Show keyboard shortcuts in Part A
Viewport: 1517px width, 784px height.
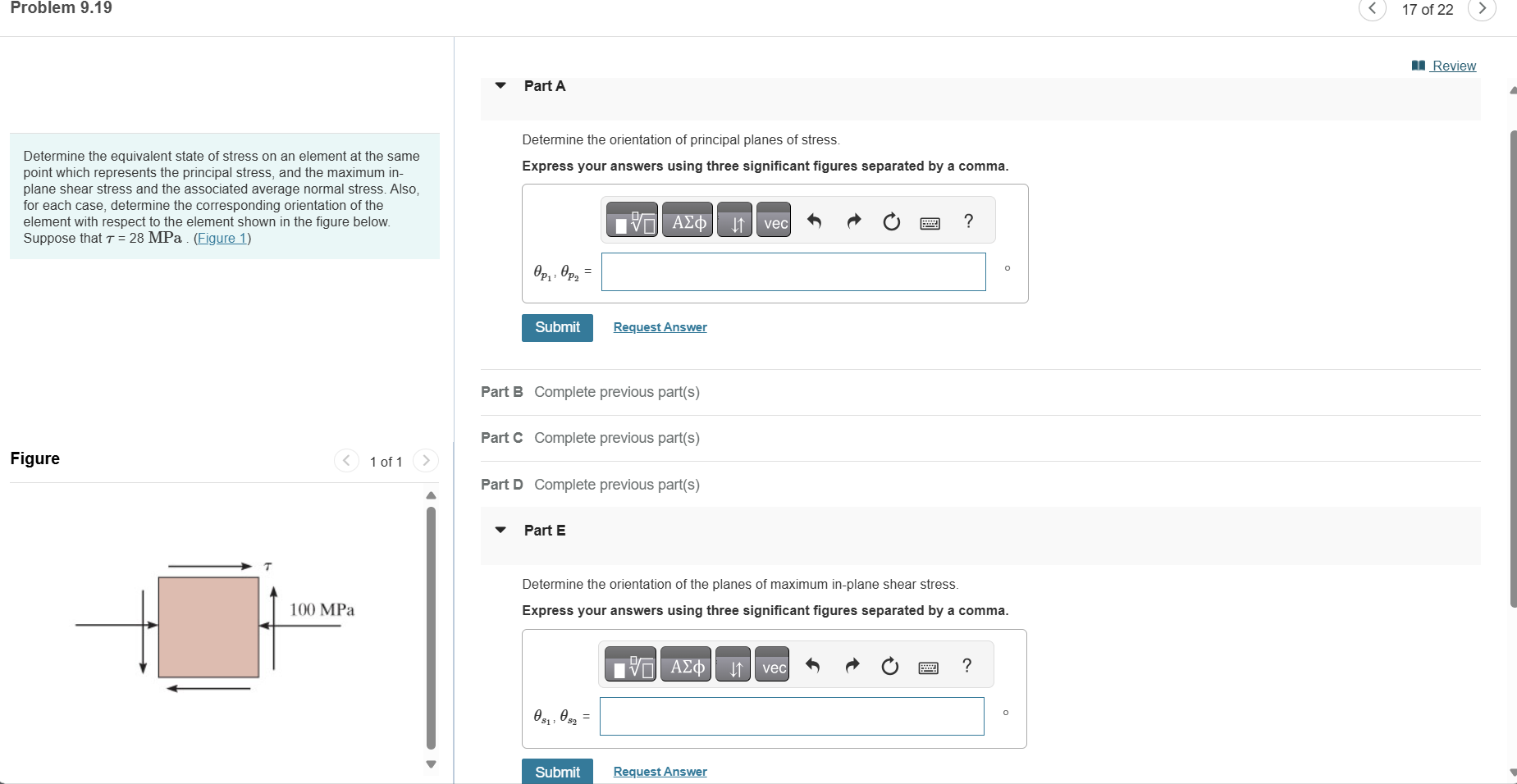[x=930, y=223]
